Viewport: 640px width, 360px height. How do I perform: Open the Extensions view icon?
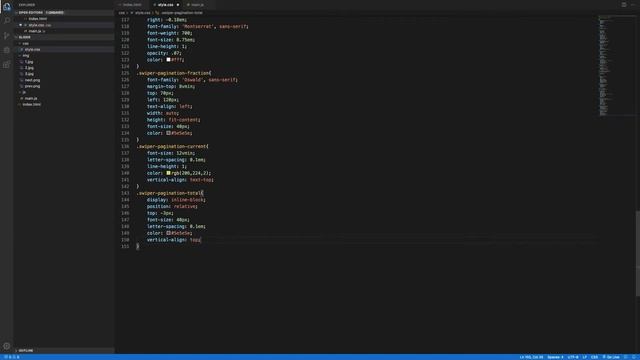(7, 64)
